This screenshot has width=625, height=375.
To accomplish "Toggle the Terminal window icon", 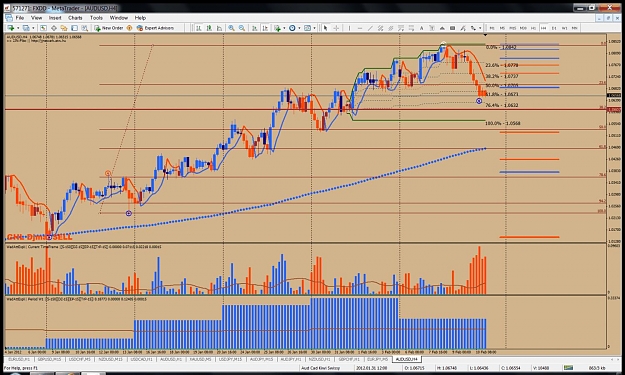I will pos(75,28).
